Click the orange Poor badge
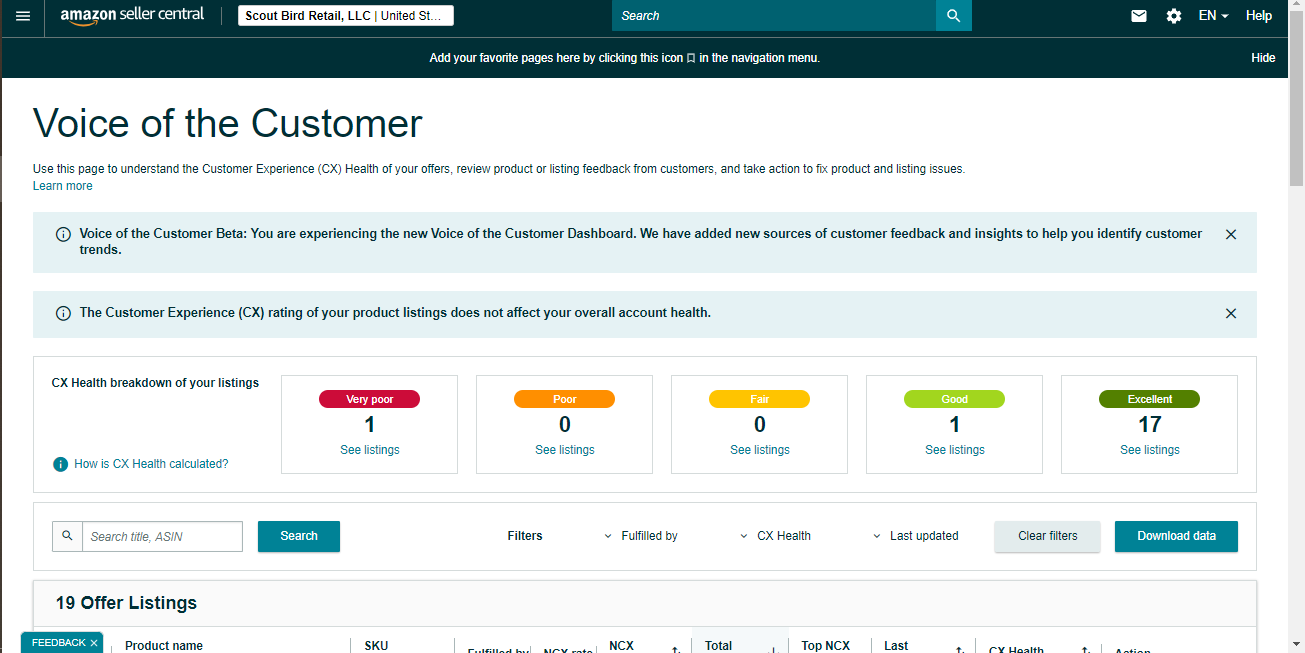Image resolution: width=1305 pixels, height=653 pixels. 565,399
